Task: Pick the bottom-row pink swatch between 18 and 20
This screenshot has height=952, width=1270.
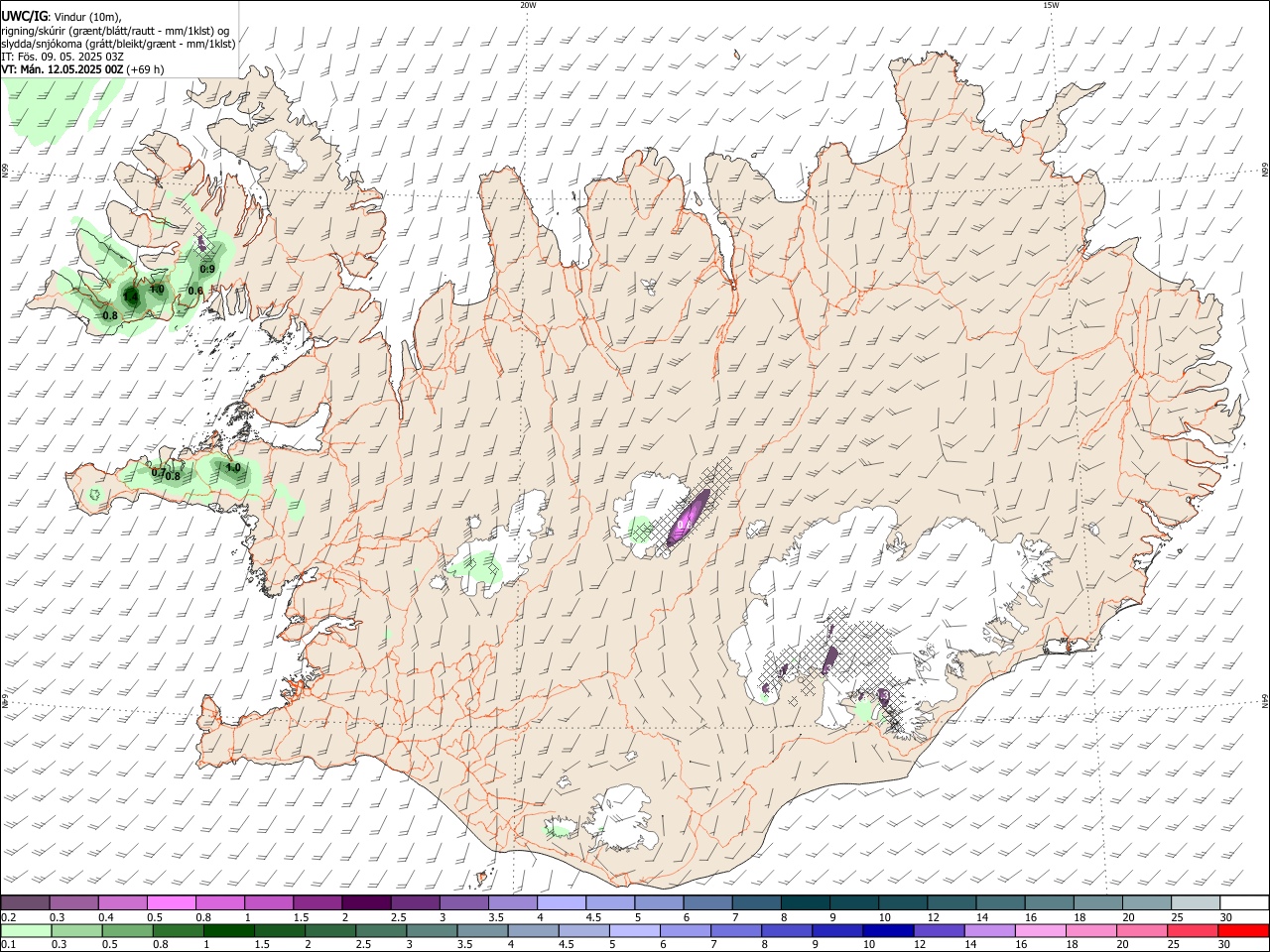Action: click(x=1091, y=930)
